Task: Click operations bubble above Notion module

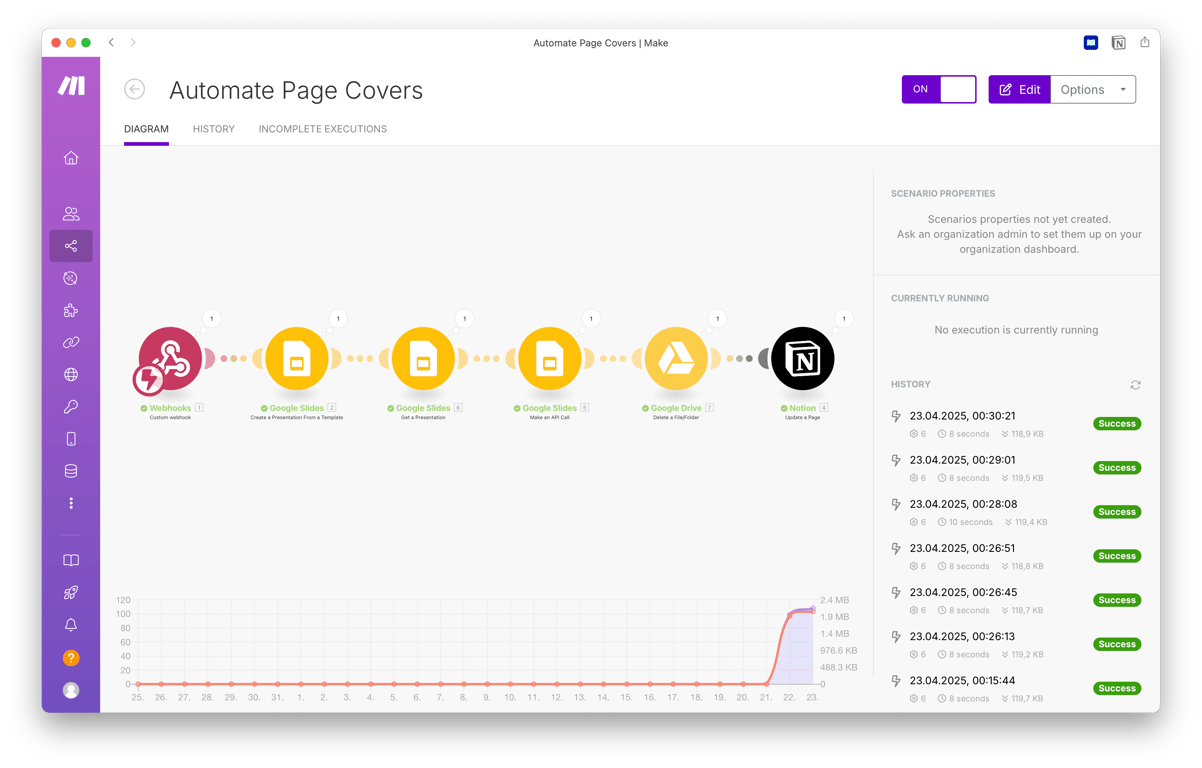Action: (x=844, y=319)
